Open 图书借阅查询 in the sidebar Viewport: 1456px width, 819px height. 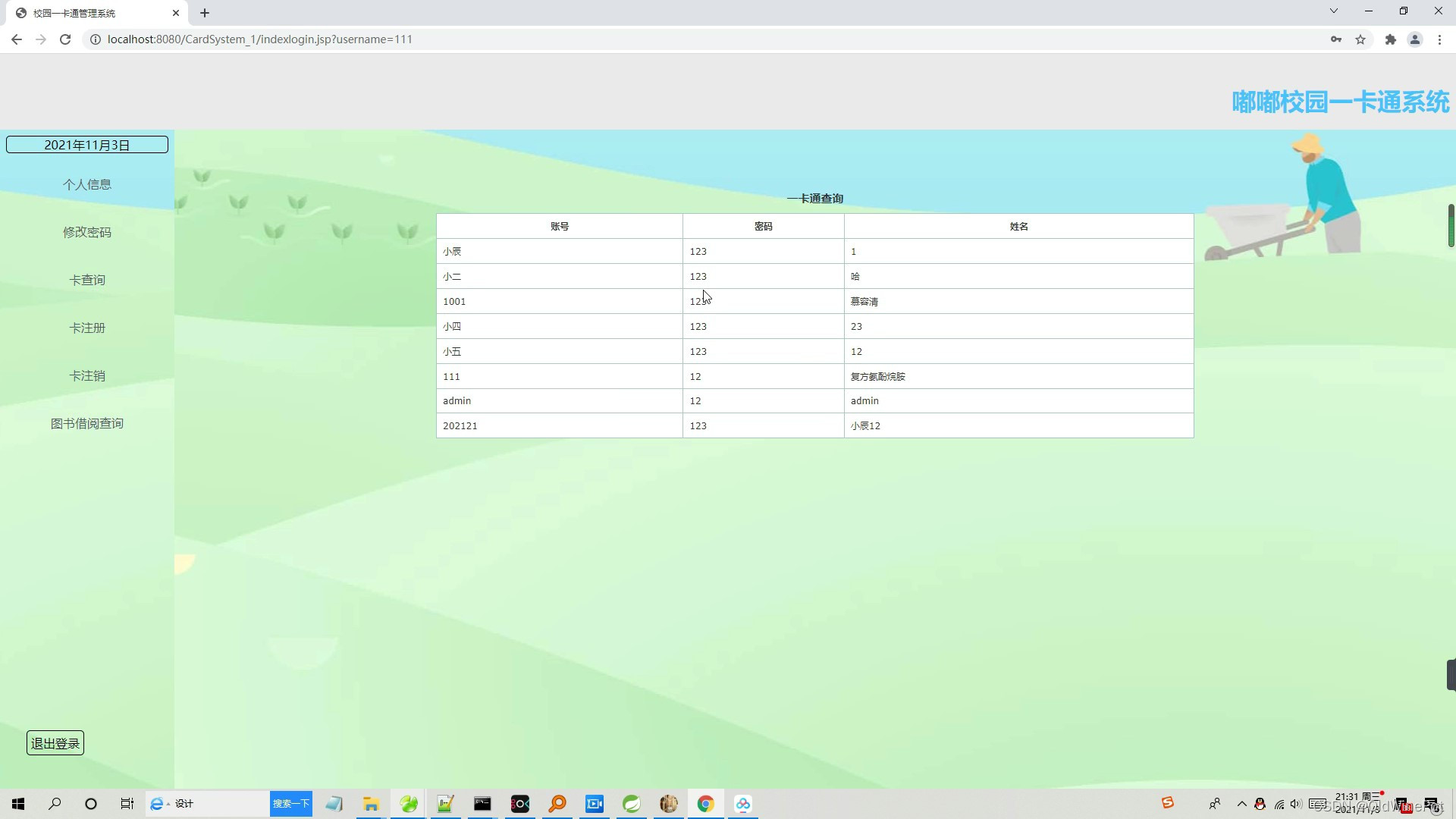coord(87,423)
